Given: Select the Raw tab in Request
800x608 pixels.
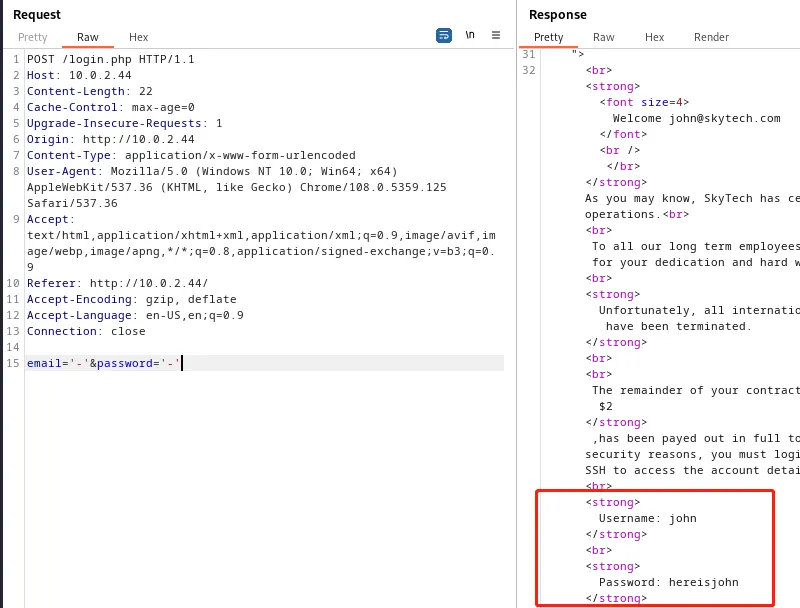Looking at the screenshot, I should tap(88, 37).
